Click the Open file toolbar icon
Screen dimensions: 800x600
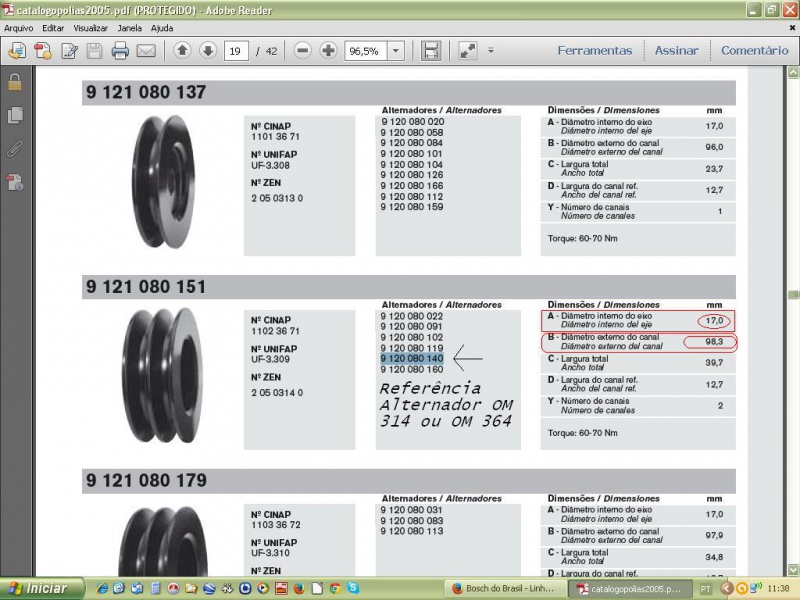point(17,51)
